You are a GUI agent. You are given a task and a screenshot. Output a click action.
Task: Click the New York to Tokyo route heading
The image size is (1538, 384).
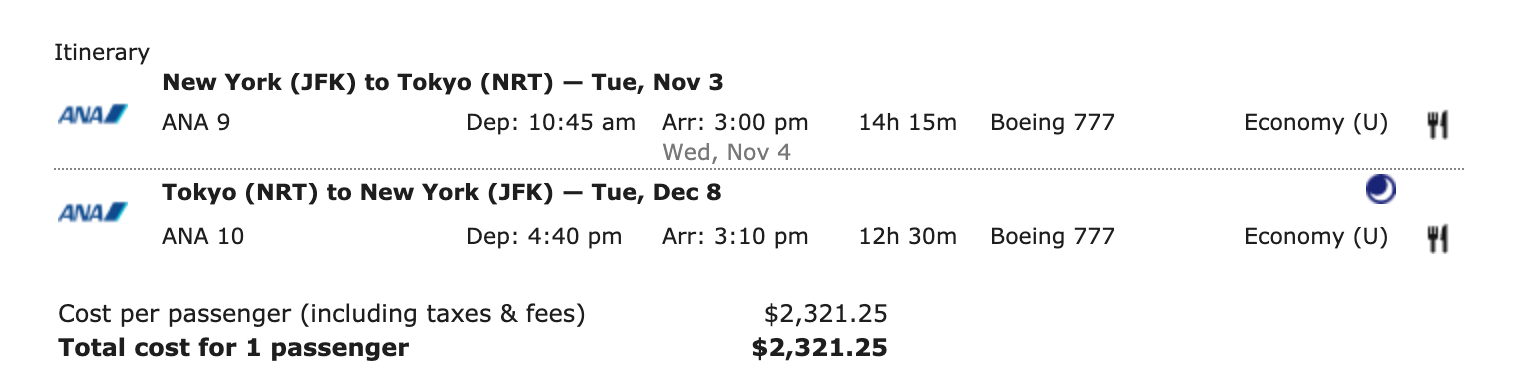(442, 82)
